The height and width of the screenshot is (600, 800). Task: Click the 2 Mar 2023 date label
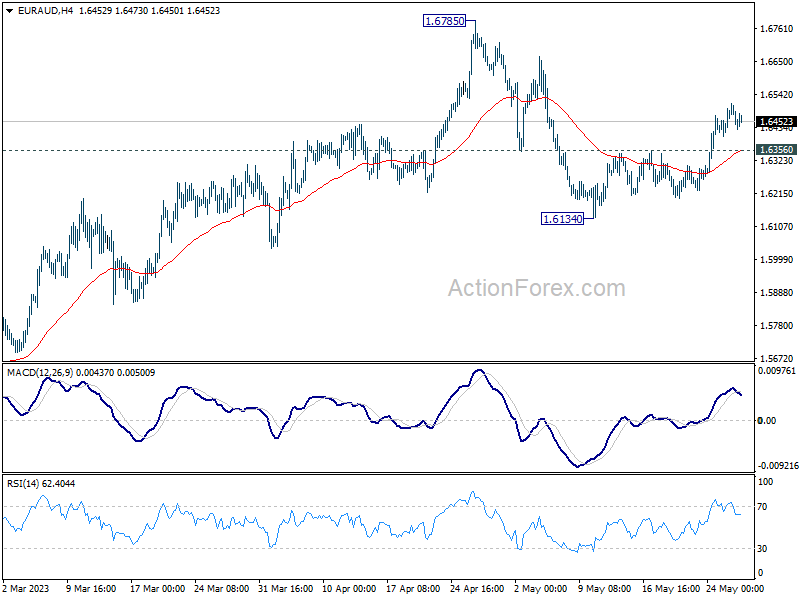coord(26,589)
